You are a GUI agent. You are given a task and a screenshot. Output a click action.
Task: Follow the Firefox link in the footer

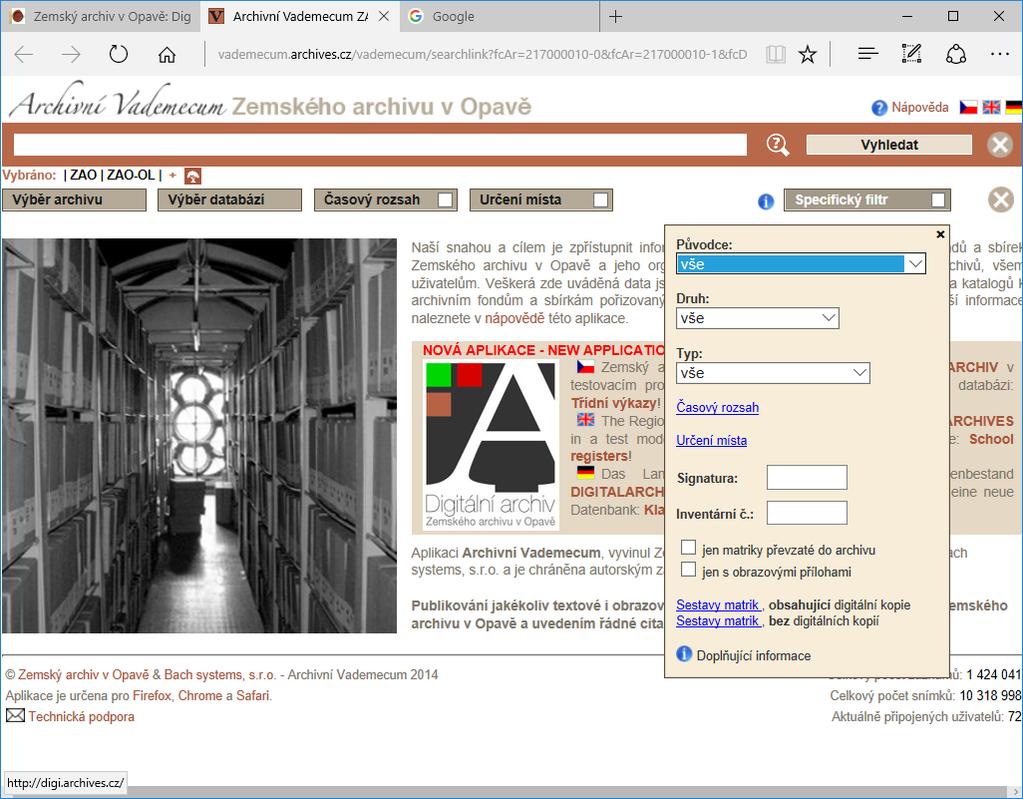tap(152, 695)
